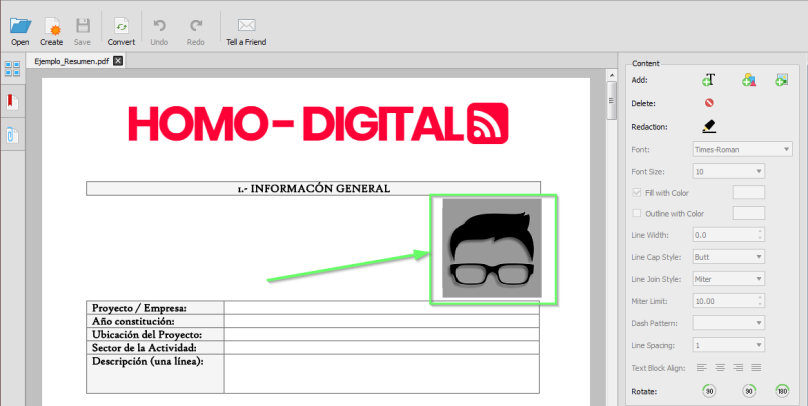The height and width of the screenshot is (406, 808).
Task: Expand the Line Join Style dropdown
Action: pos(729,279)
